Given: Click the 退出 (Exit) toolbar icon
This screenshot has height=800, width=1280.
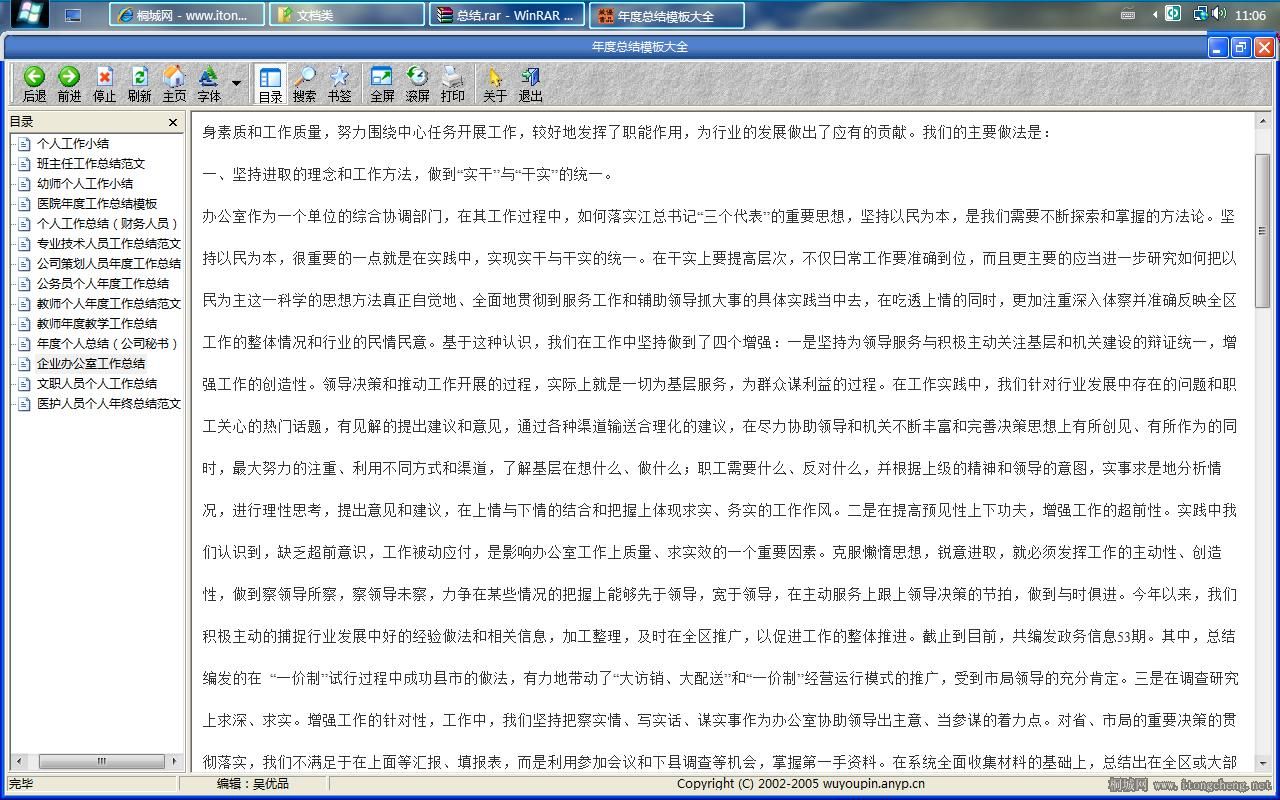Looking at the screenshot, I should coord(530,84).
